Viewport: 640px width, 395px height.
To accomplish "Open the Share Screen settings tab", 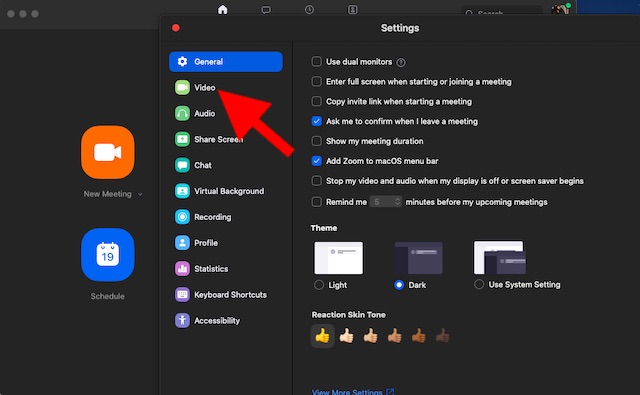I will click(x=226, y=139).
